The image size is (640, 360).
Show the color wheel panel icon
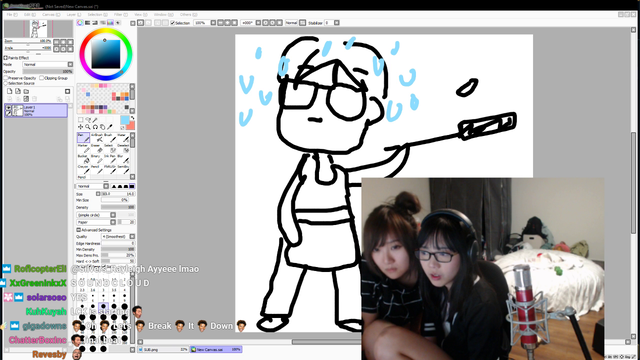click(80, 23)
